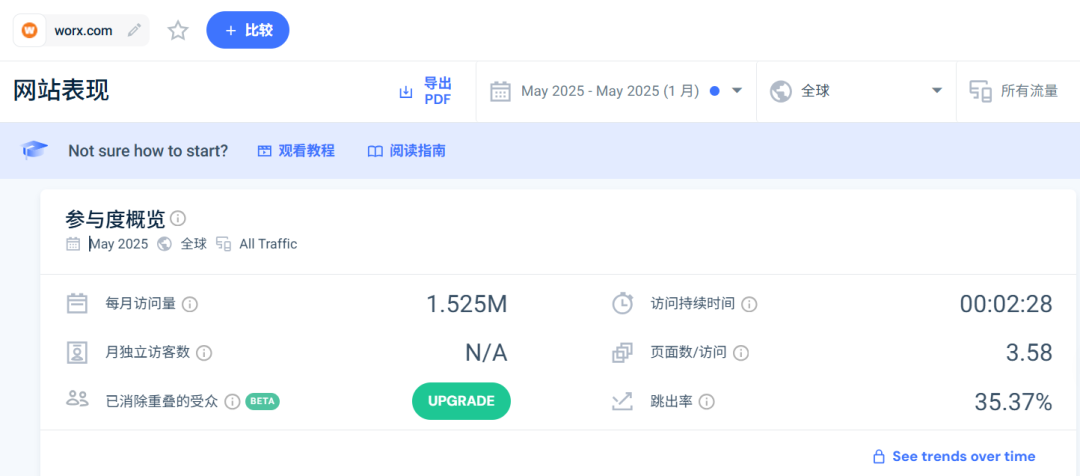Click the bounce arrow icon beside 跳出率

(x=622, y=401)
